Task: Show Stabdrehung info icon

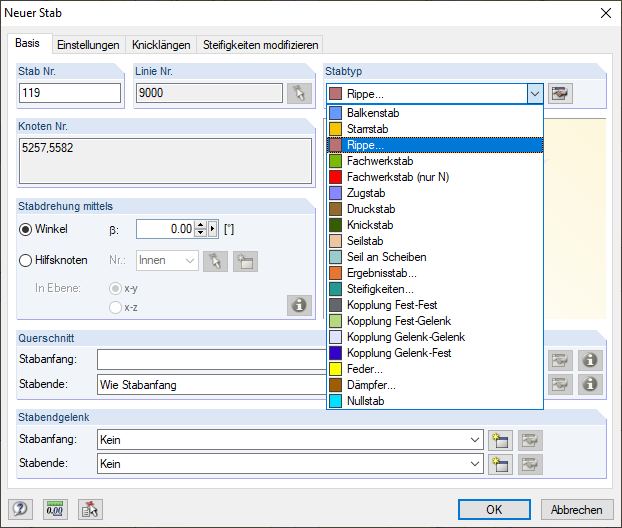Action: click(x=299, y=305)
